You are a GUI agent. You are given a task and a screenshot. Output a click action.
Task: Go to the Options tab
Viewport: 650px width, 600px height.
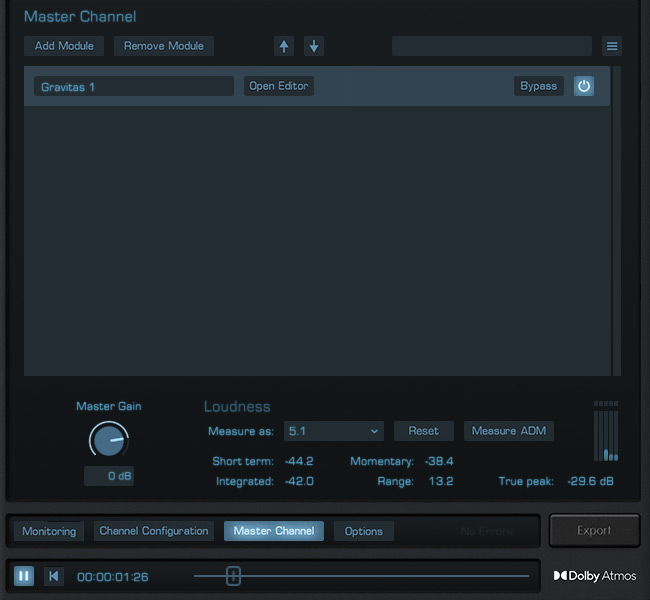tap(364, 531)
